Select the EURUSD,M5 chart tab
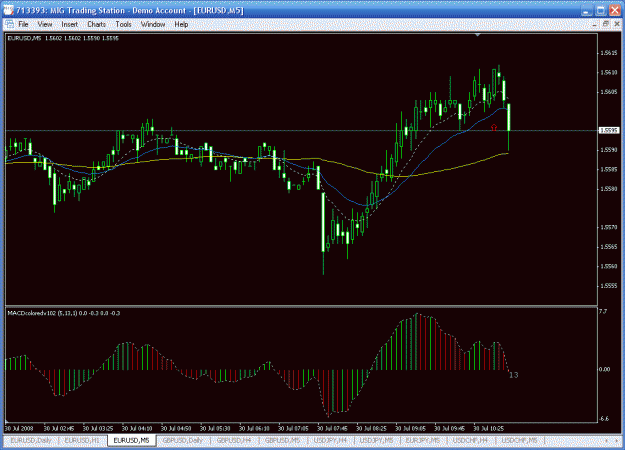Screen dimensions: 625x450 point(131,440)
